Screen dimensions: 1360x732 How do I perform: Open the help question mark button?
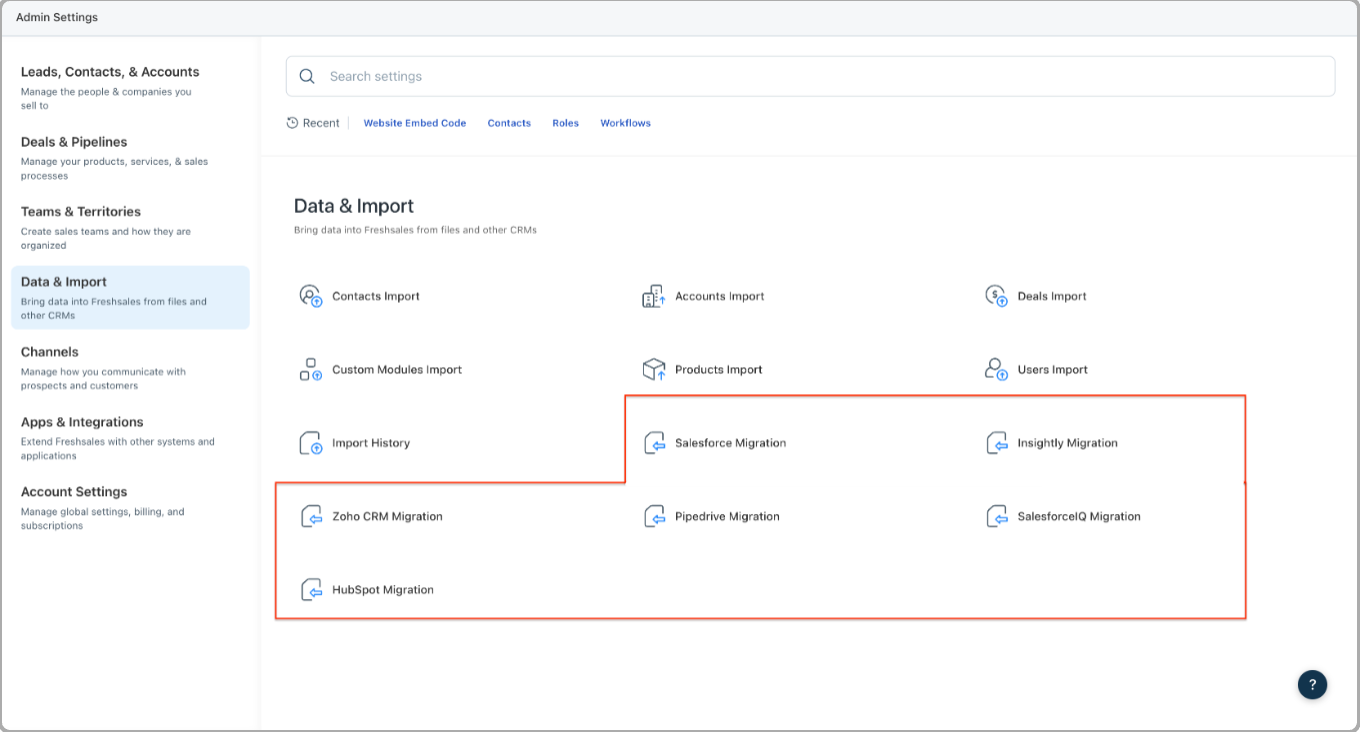[1312, 684]
